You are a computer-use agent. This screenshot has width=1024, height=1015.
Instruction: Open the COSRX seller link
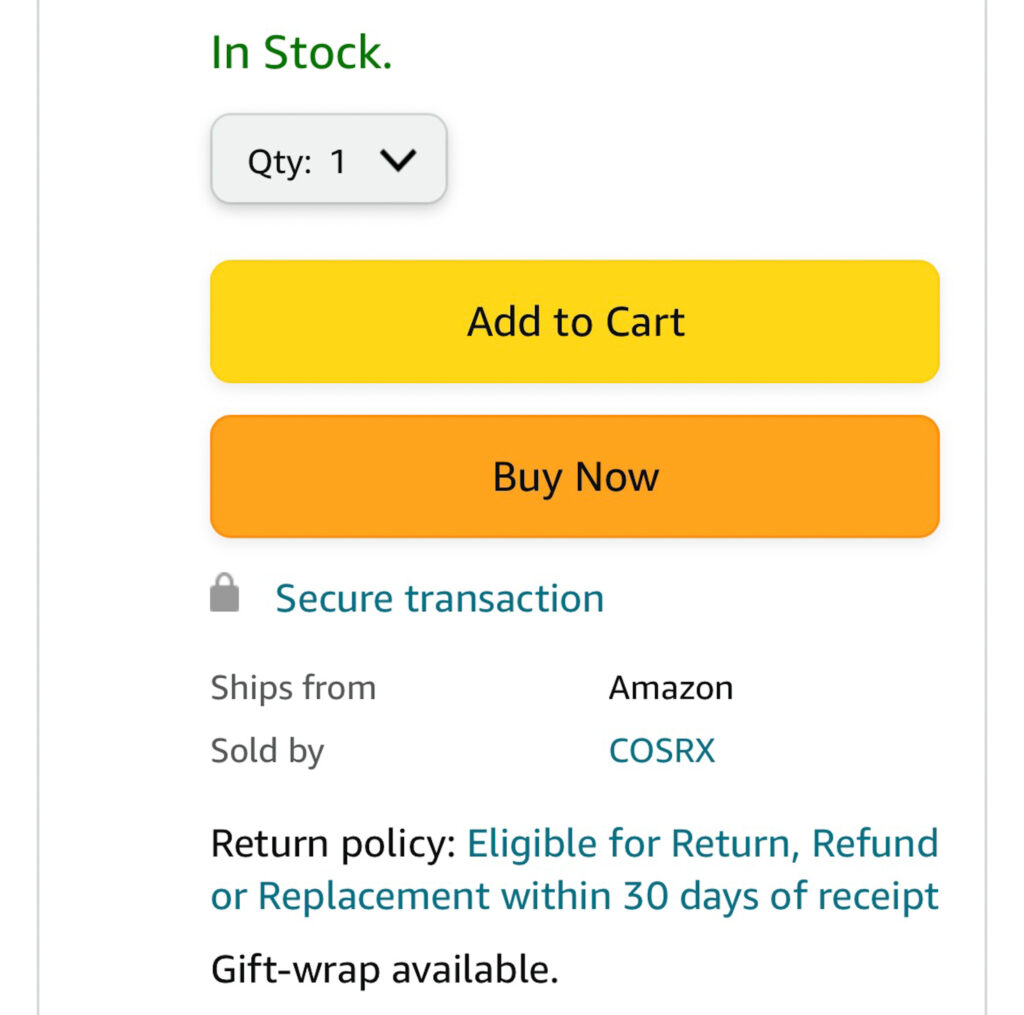point(662,750)
